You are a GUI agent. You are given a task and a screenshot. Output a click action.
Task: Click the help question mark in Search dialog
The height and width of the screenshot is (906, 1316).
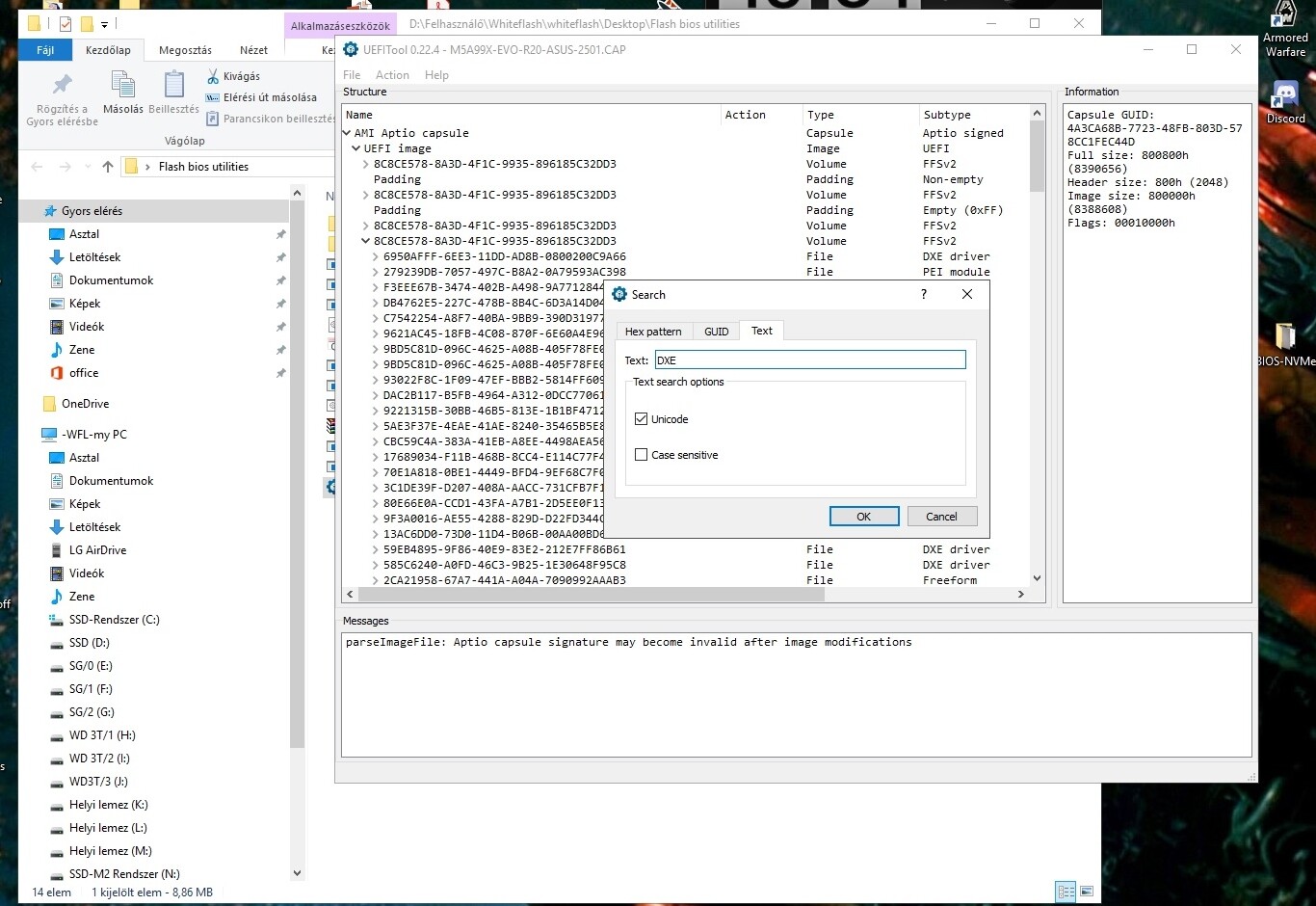point(924,294)
